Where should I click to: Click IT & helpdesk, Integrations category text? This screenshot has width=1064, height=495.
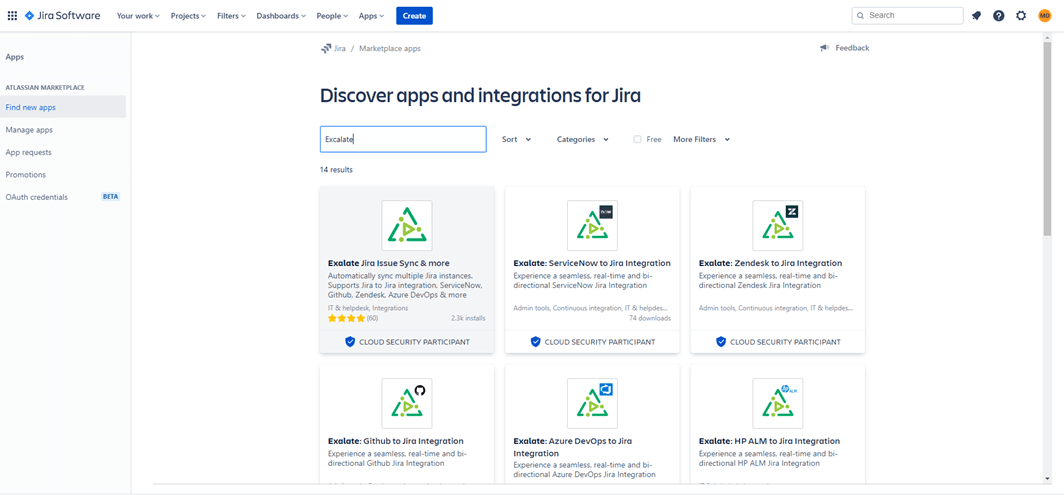pos(368,308)
